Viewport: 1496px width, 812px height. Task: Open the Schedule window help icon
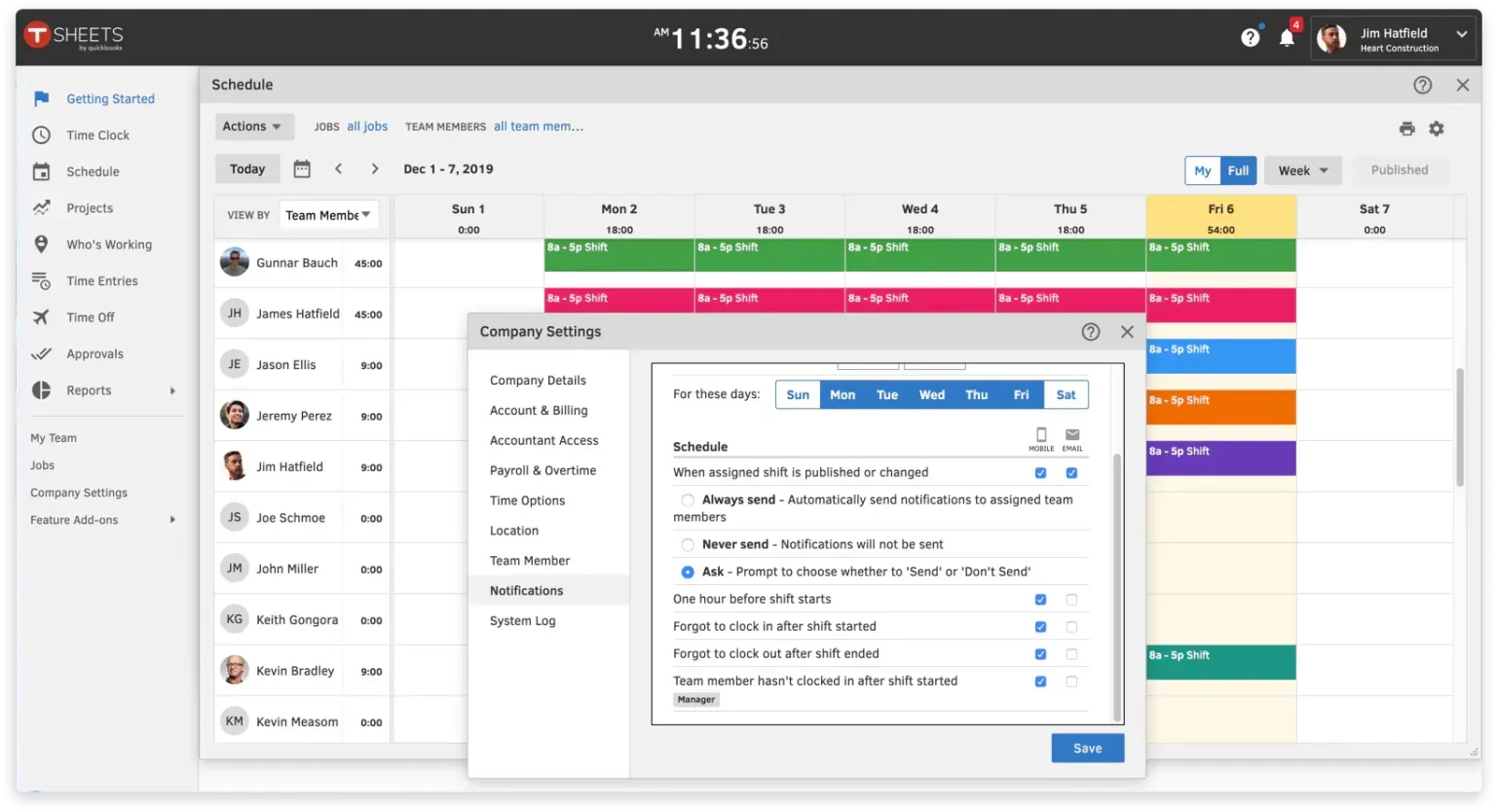coord(1423,85)
